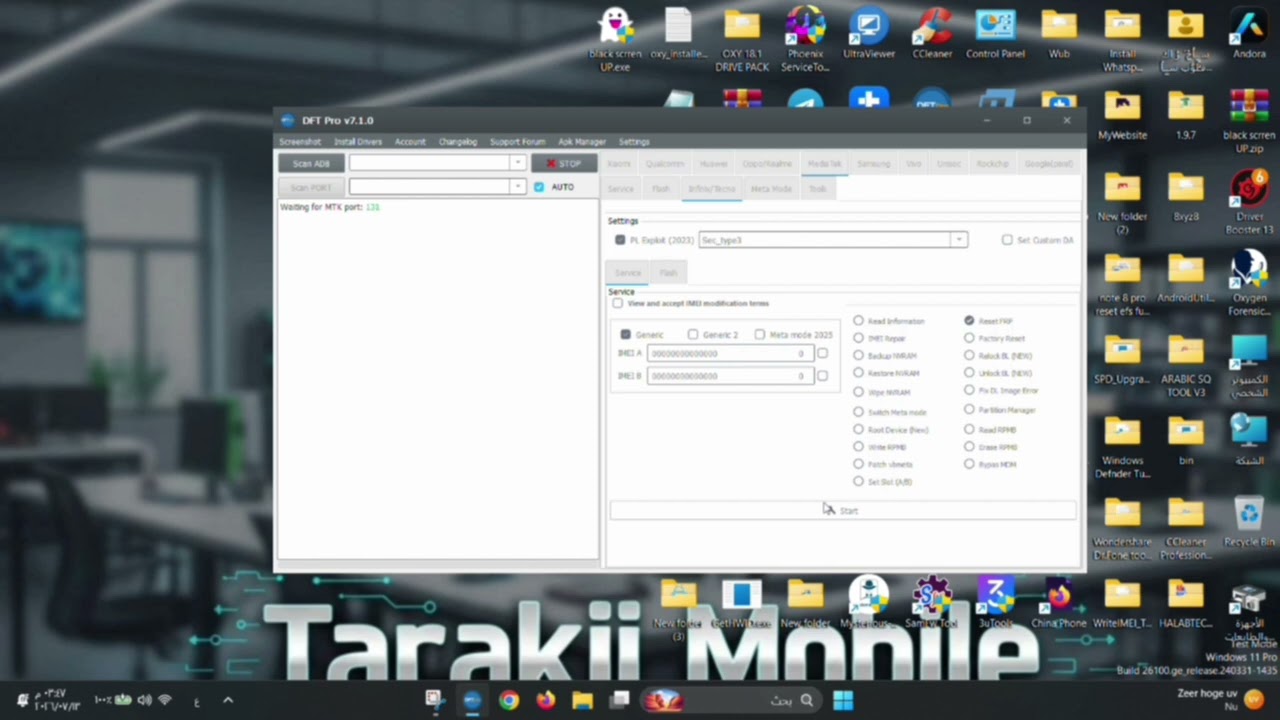
Task: Open the Install Drivers menu
Action: [358, 142]
